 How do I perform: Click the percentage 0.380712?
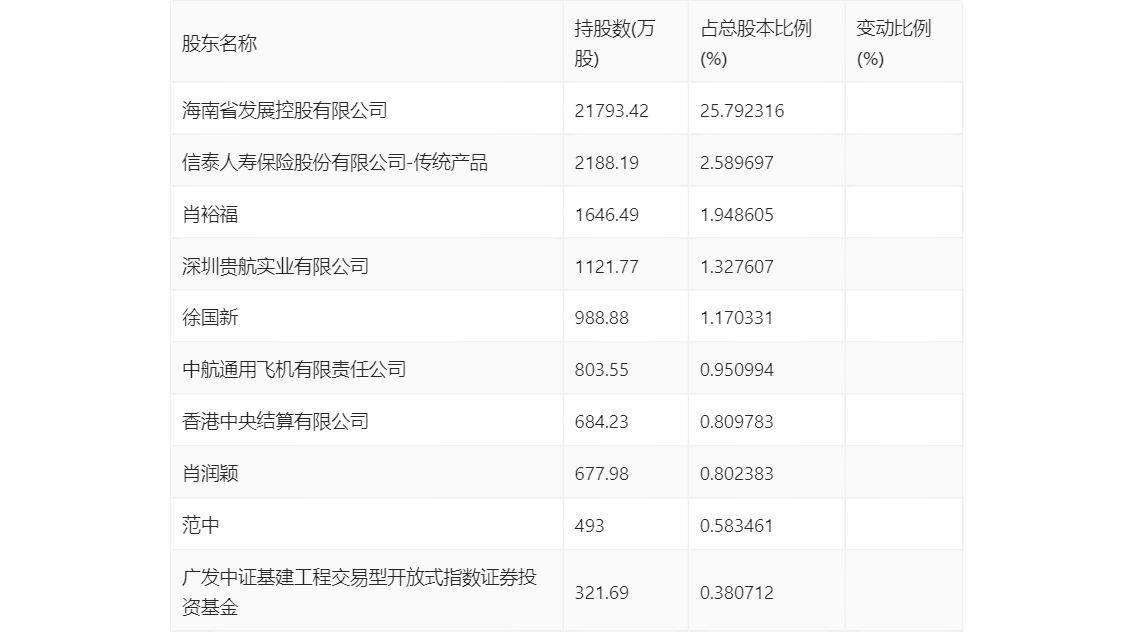(736, 593)
